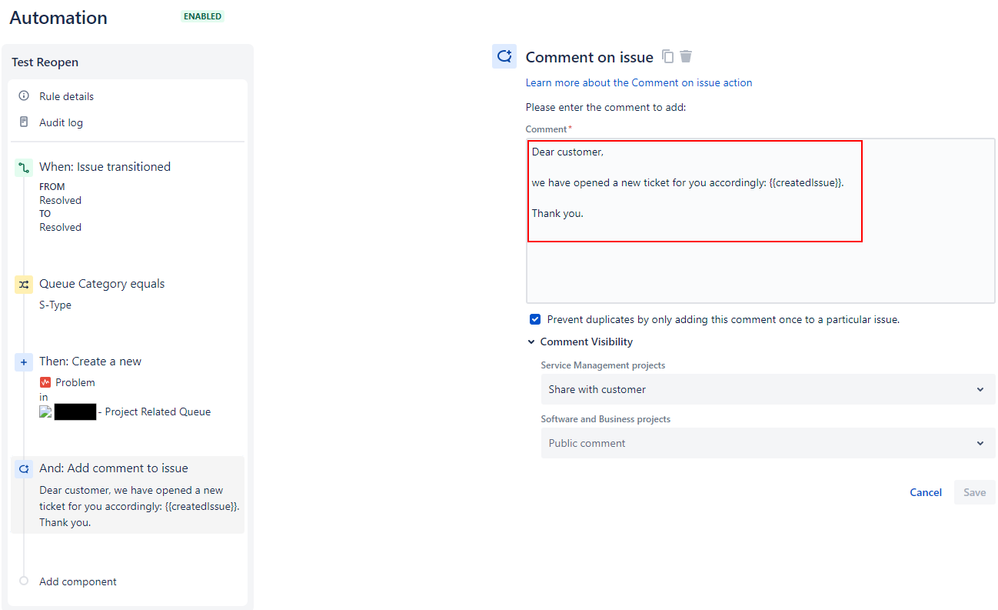Click the Create a new plus icon
This screenshot has height=610, width=998.
pos(24,362)
